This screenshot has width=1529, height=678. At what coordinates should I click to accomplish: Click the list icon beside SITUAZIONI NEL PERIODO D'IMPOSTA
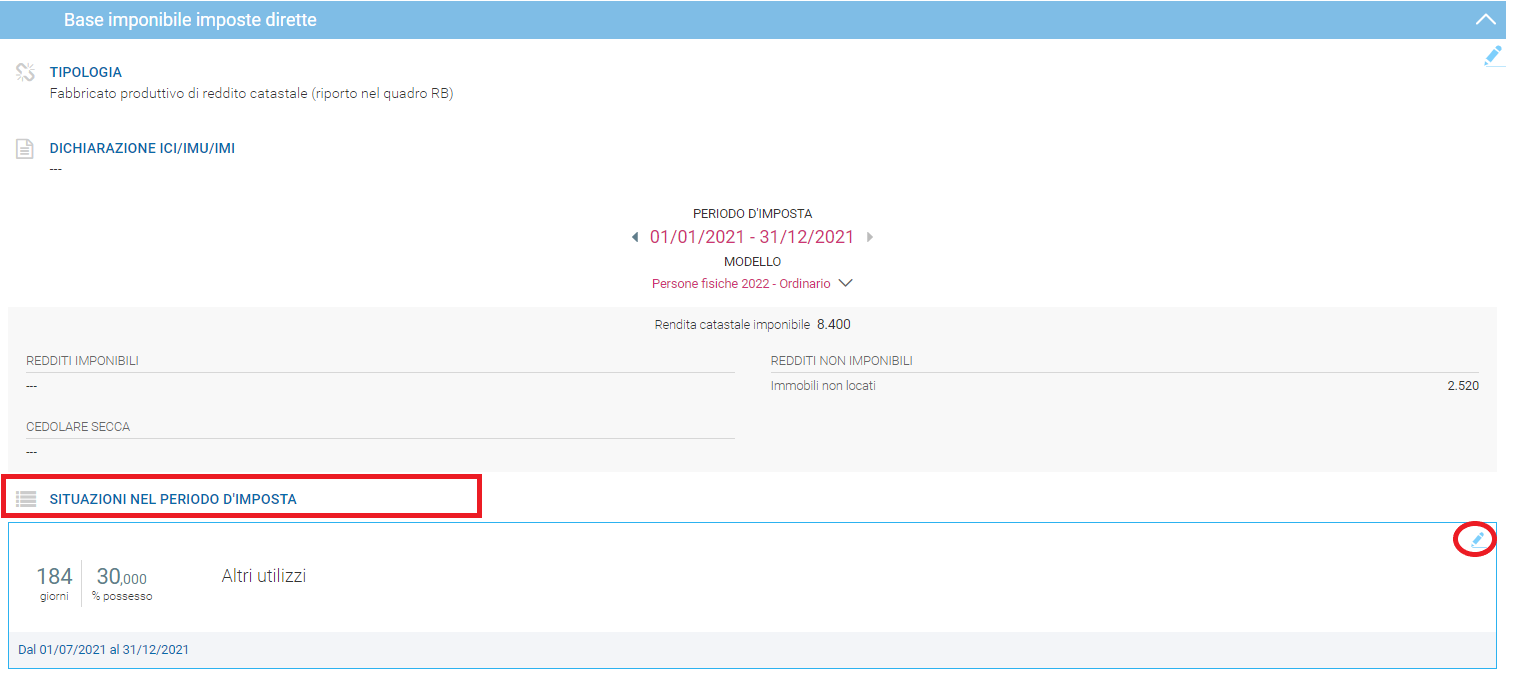pos(26,498)
